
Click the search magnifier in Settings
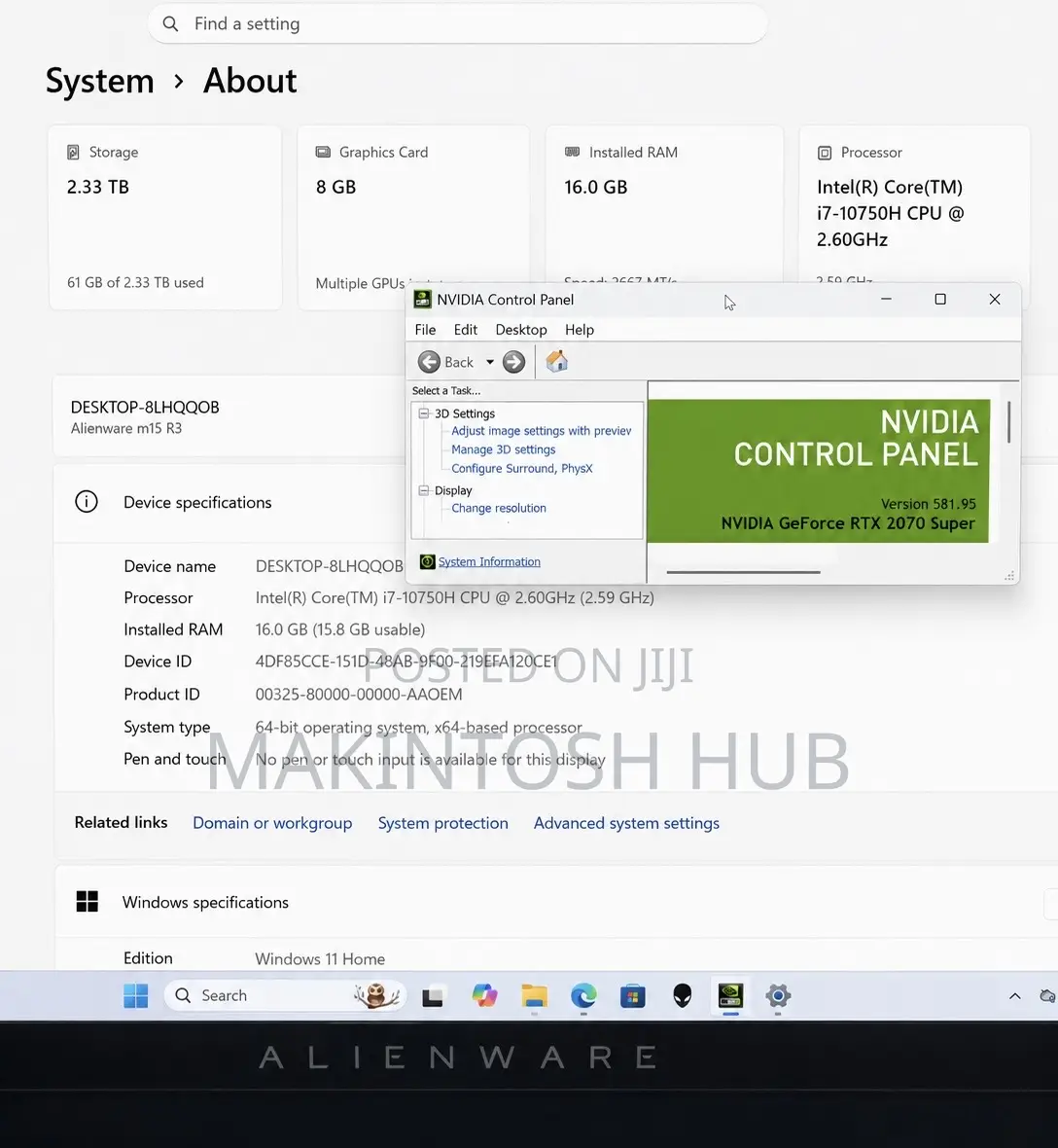click(x=170, y=24)
